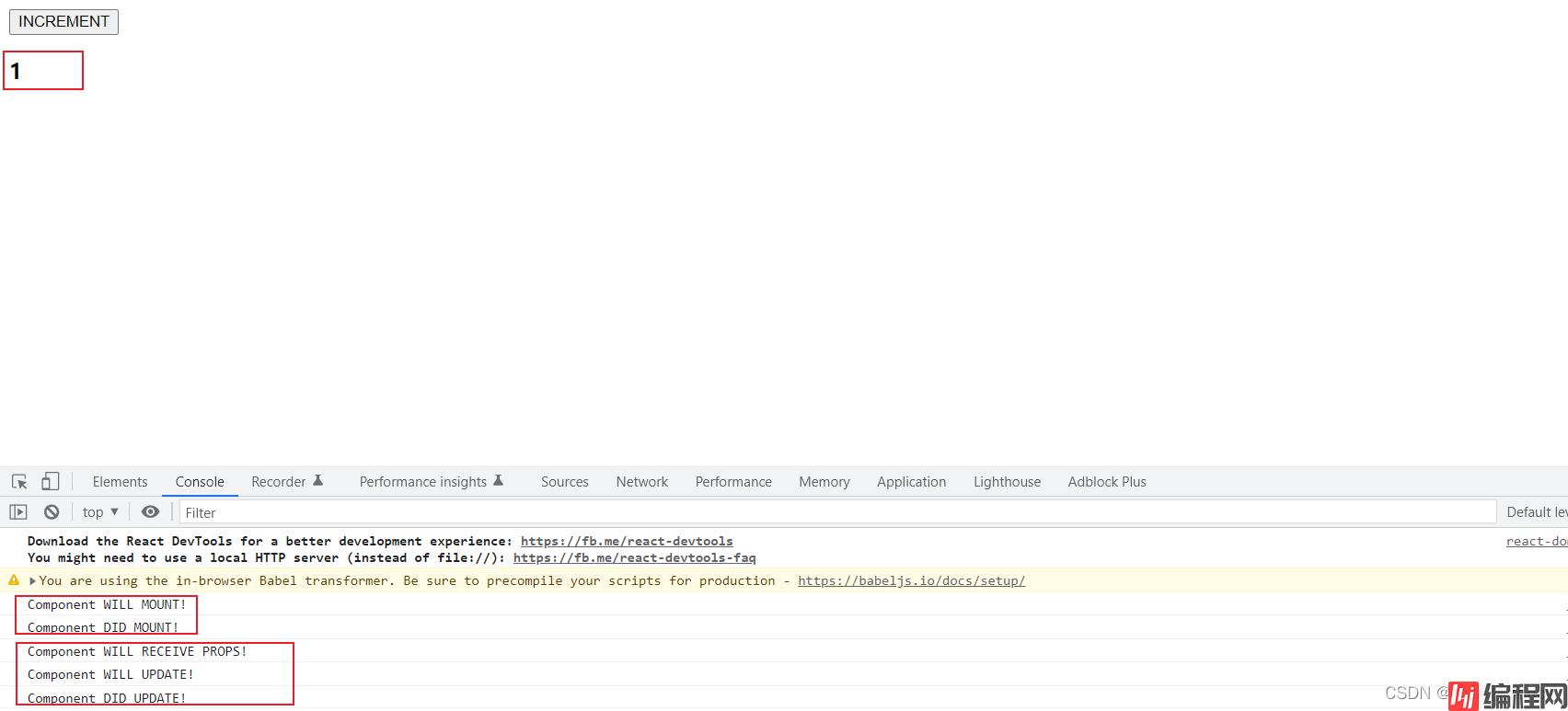Viewport: 1568px width, 711px height.
Task: Clear the console with the ban icon
Action: (x=52, y=512)
